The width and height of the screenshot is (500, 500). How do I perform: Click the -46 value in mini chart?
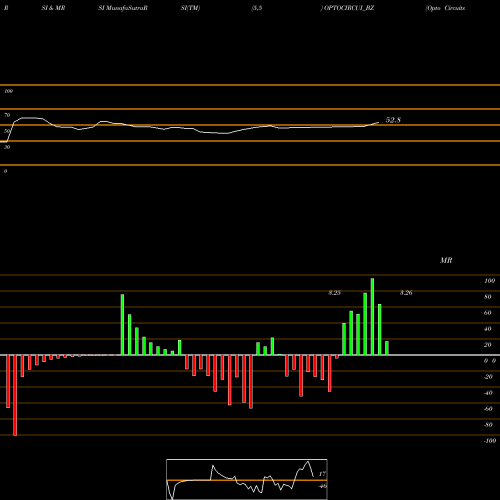(322, 486)
